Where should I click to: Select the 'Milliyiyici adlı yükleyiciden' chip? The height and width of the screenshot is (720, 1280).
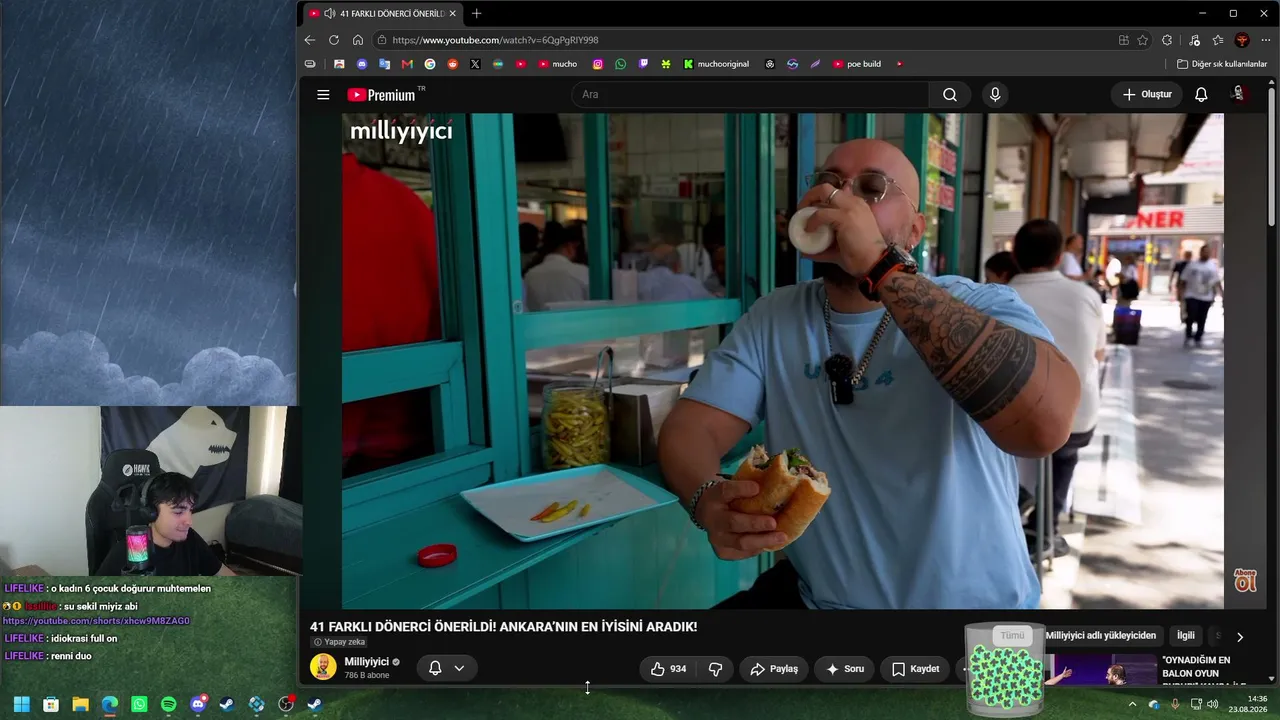click(1101, 636)
